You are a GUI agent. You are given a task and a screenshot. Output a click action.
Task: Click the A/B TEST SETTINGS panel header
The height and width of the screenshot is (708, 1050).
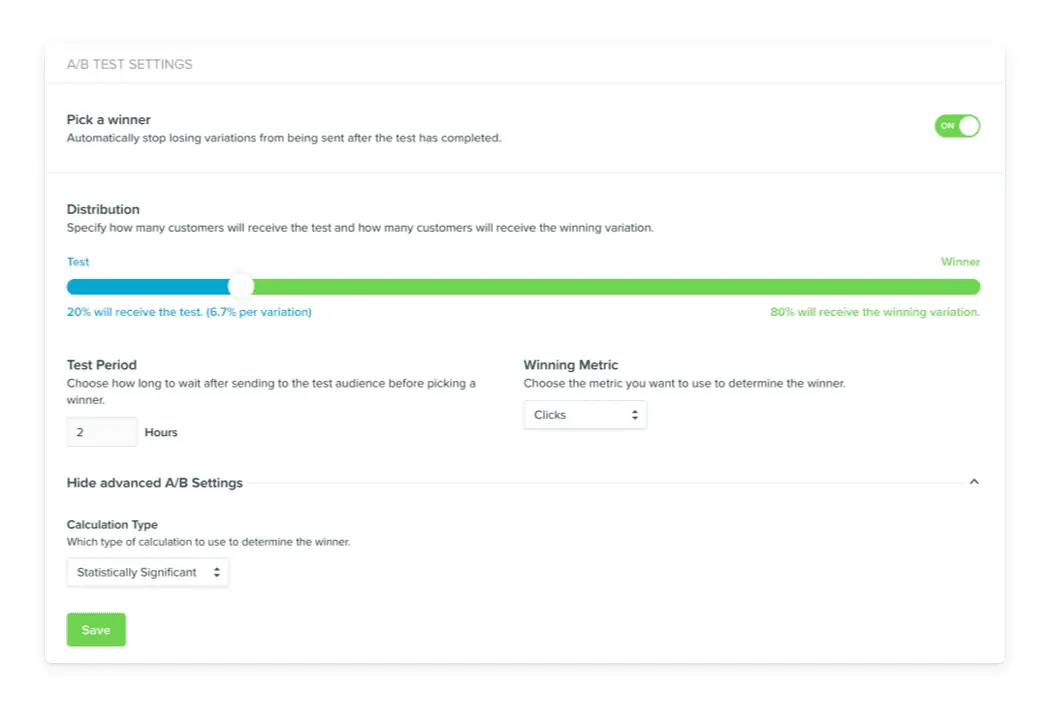(x=130, y=64)
